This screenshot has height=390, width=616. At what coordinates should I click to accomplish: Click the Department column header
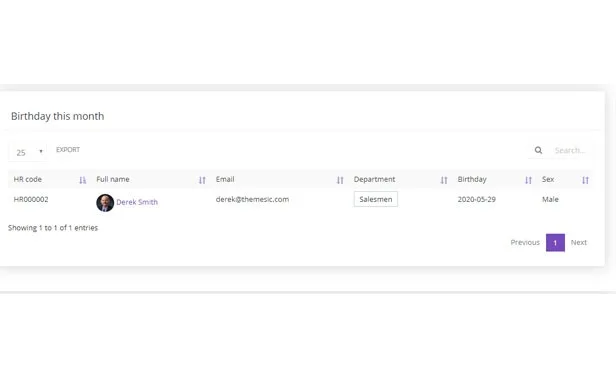[x=374, y=179]
